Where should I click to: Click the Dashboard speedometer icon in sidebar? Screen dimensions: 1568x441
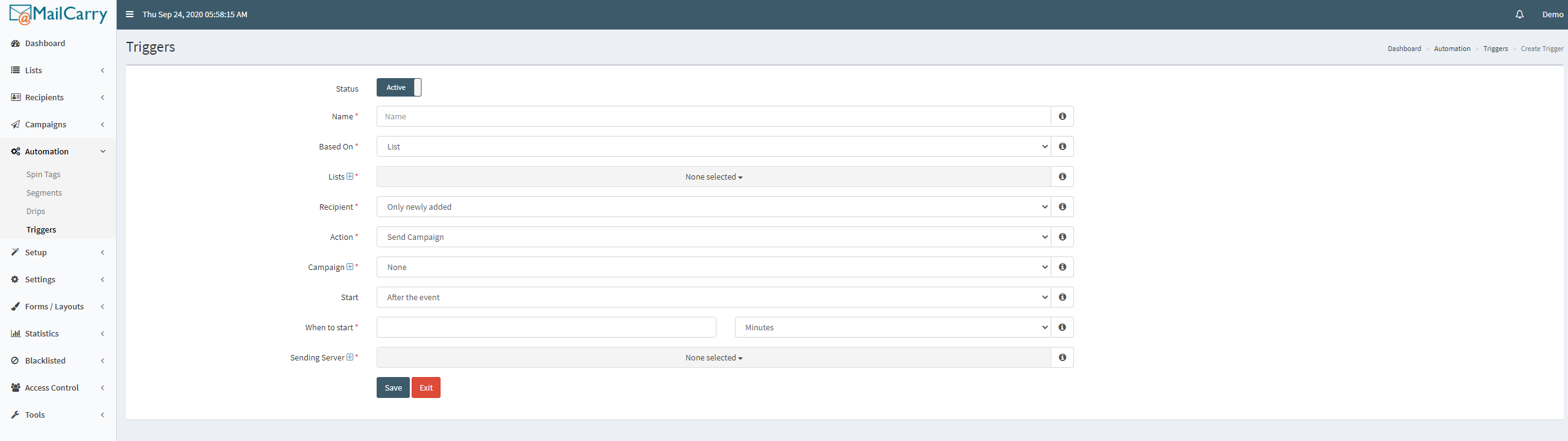click(x=15, y=43)
